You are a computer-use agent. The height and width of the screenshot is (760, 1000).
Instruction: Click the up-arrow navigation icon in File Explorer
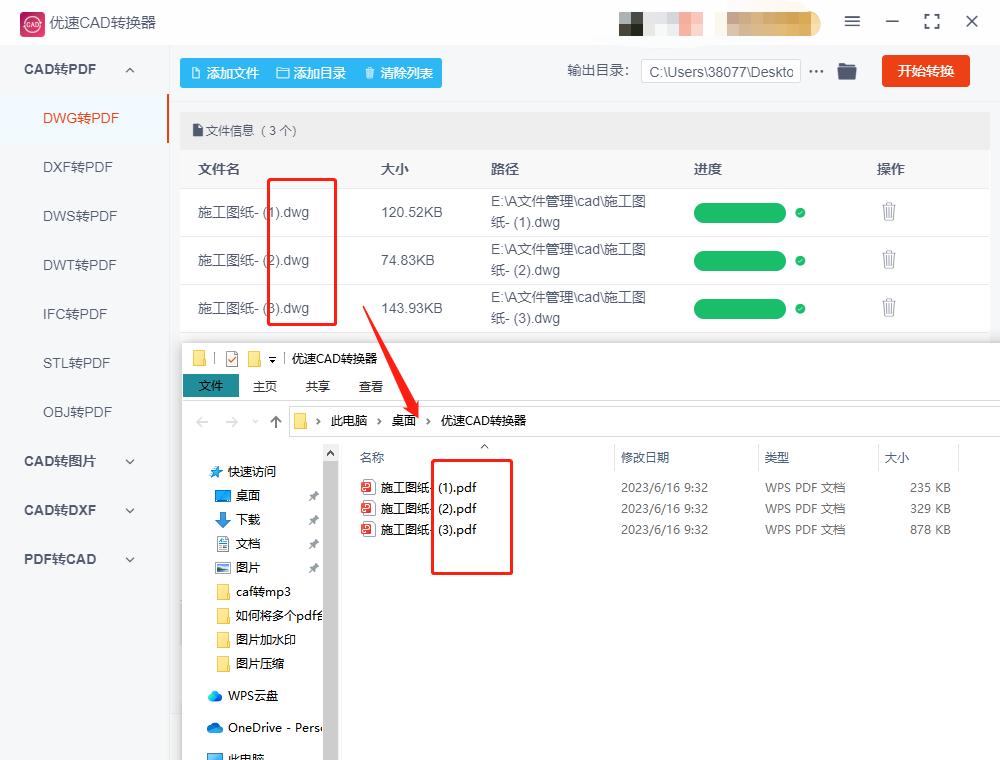[277, 420]
